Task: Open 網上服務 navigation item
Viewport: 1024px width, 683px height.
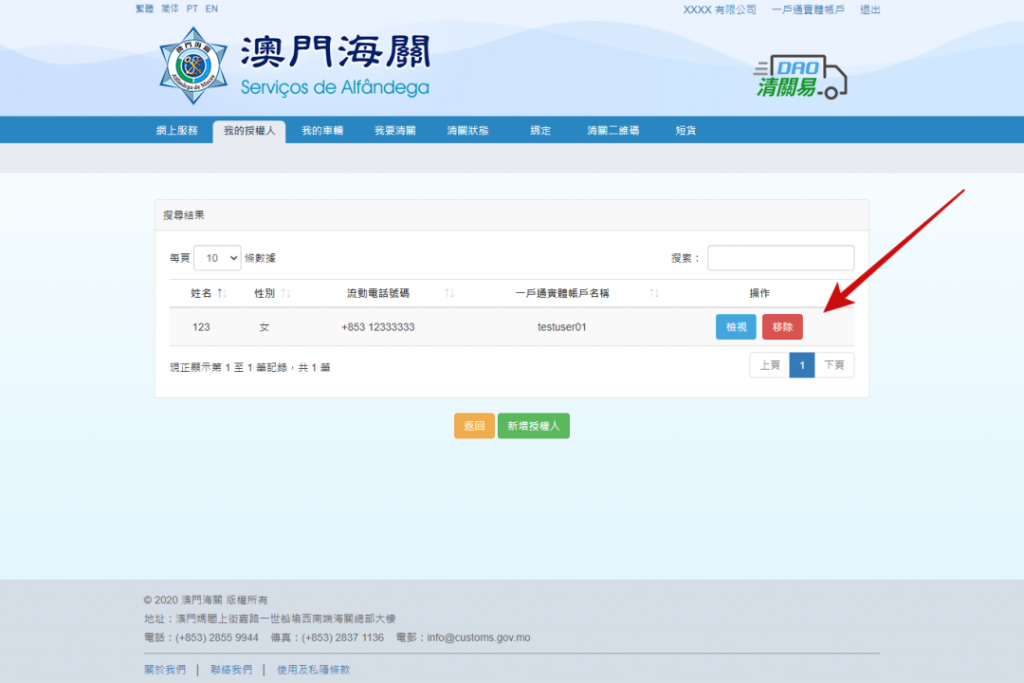Action: [x=177, y=131]
